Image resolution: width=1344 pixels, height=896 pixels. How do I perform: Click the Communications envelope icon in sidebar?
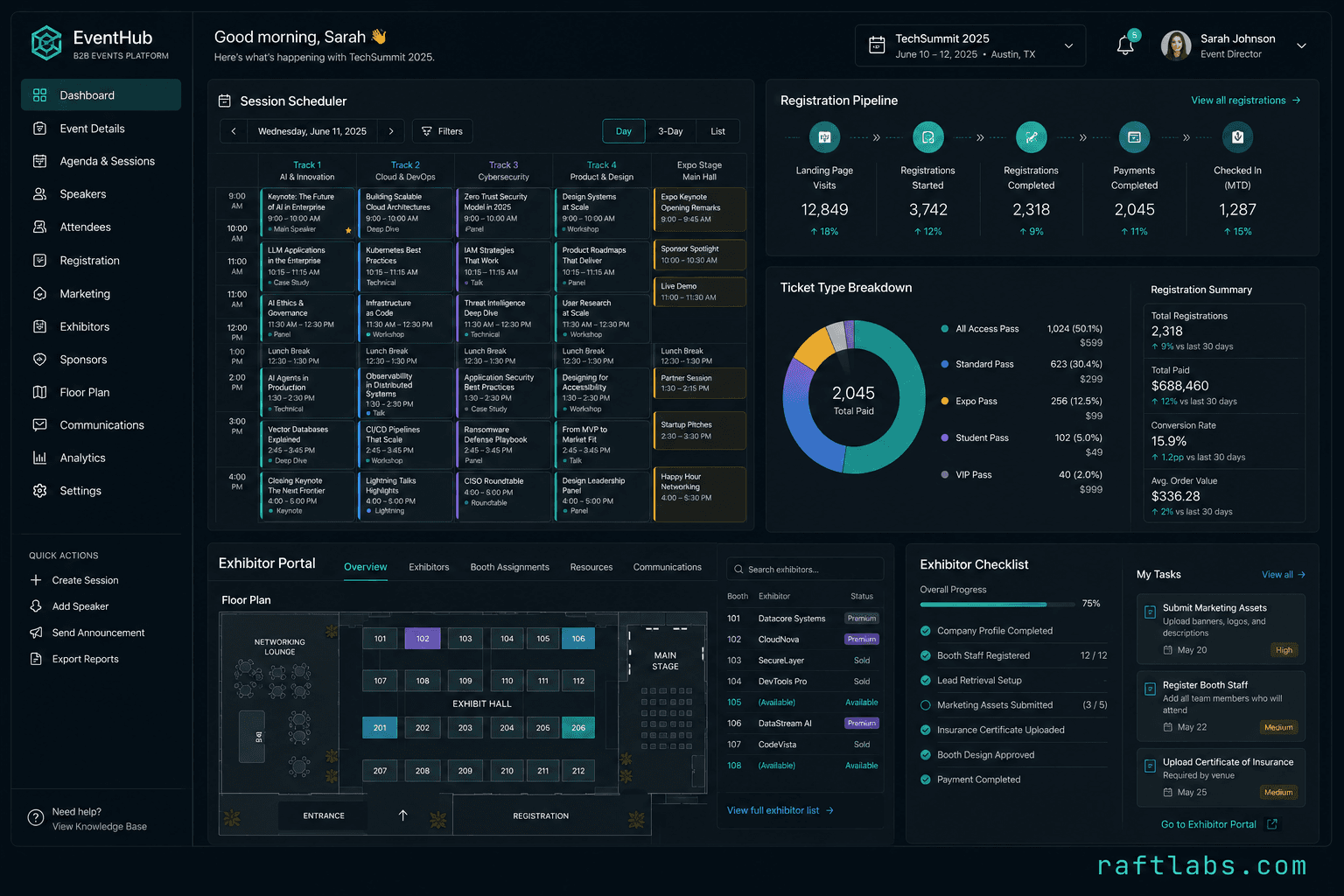(x=39, y=425)
